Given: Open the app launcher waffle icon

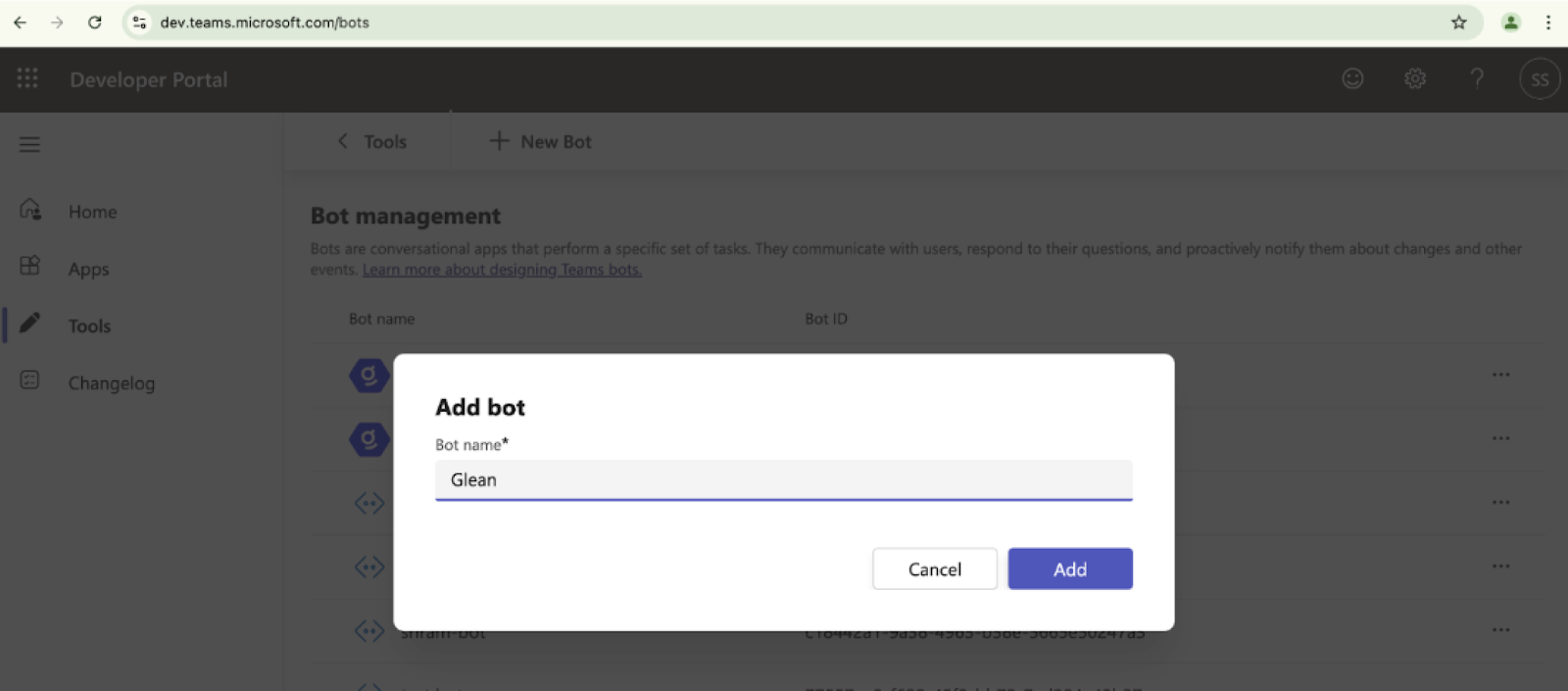Looking at the screenshot, I should click(x=27, y=78).
